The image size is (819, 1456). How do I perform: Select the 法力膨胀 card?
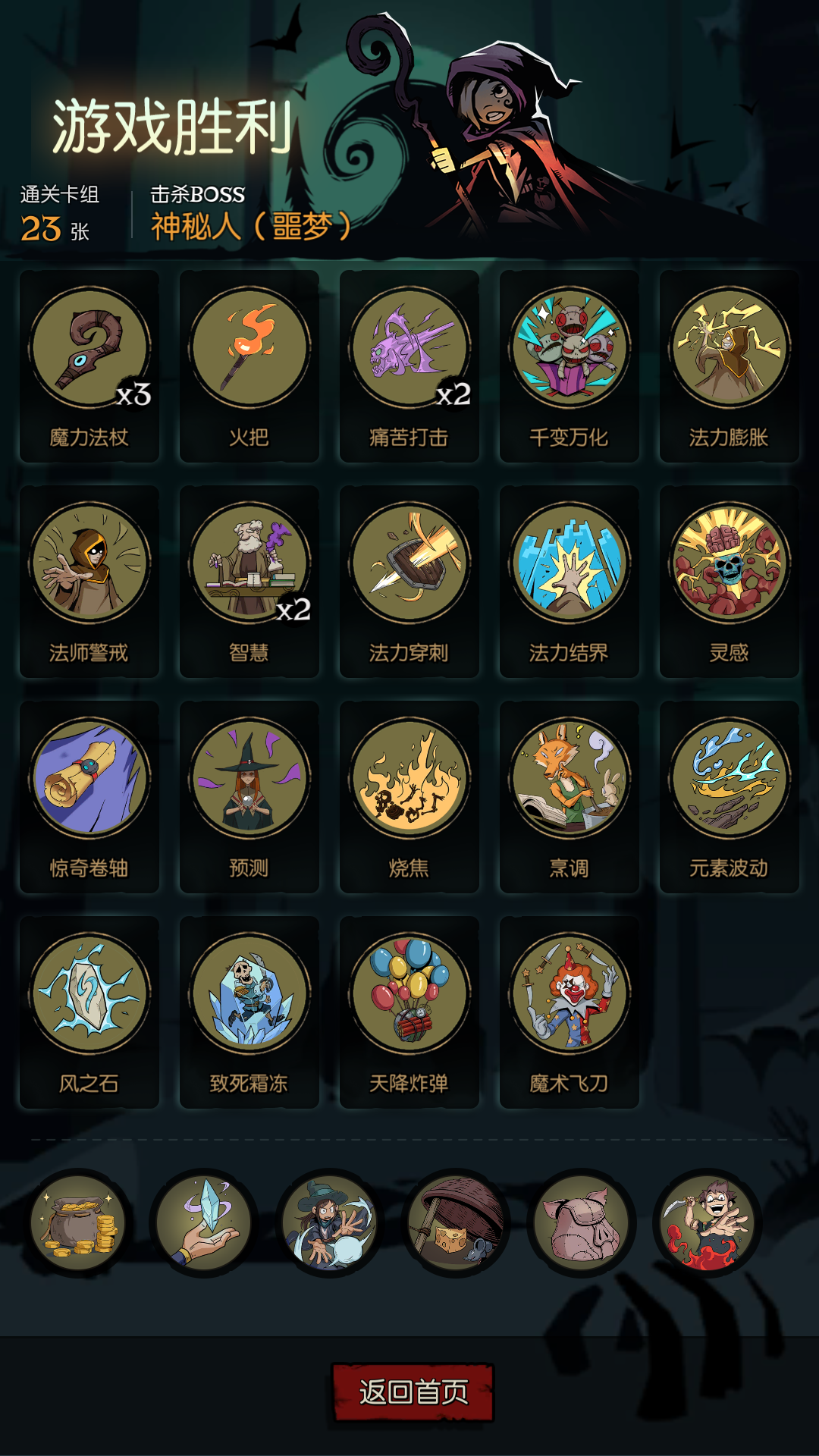coord(730,366)
